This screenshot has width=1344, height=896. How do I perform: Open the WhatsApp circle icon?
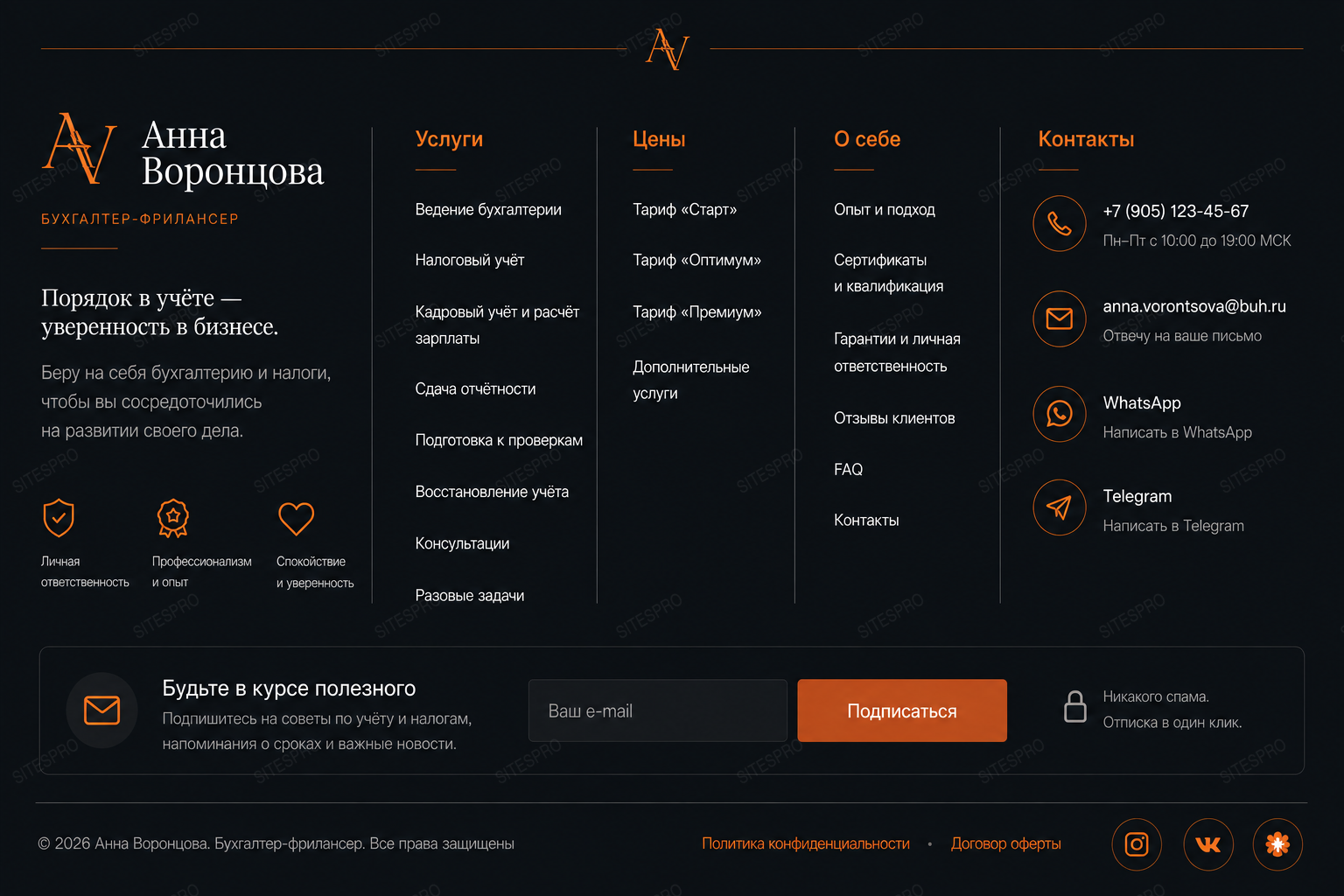1059,414
